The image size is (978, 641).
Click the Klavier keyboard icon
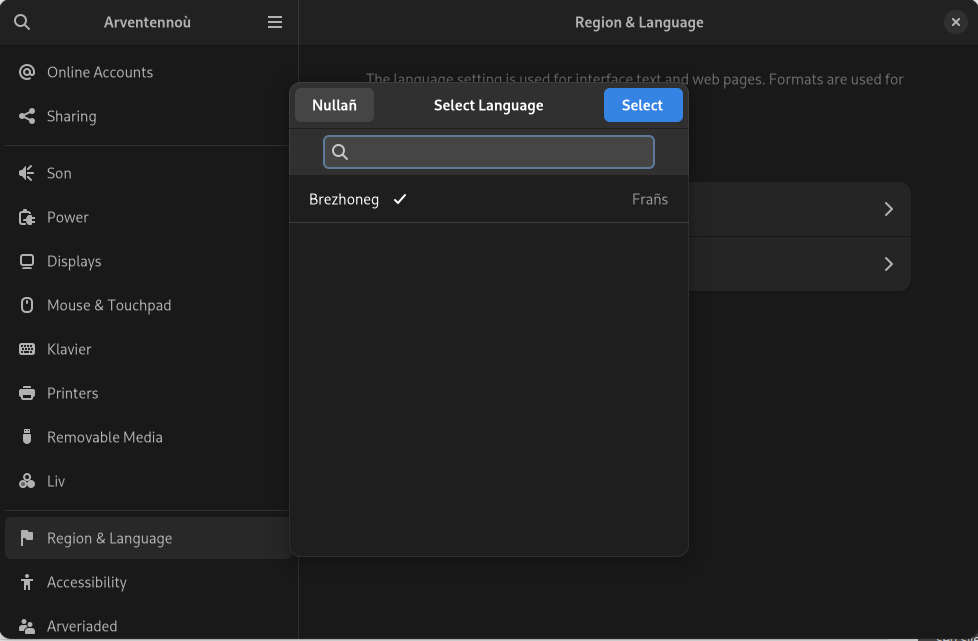click(x=27, y=349)
